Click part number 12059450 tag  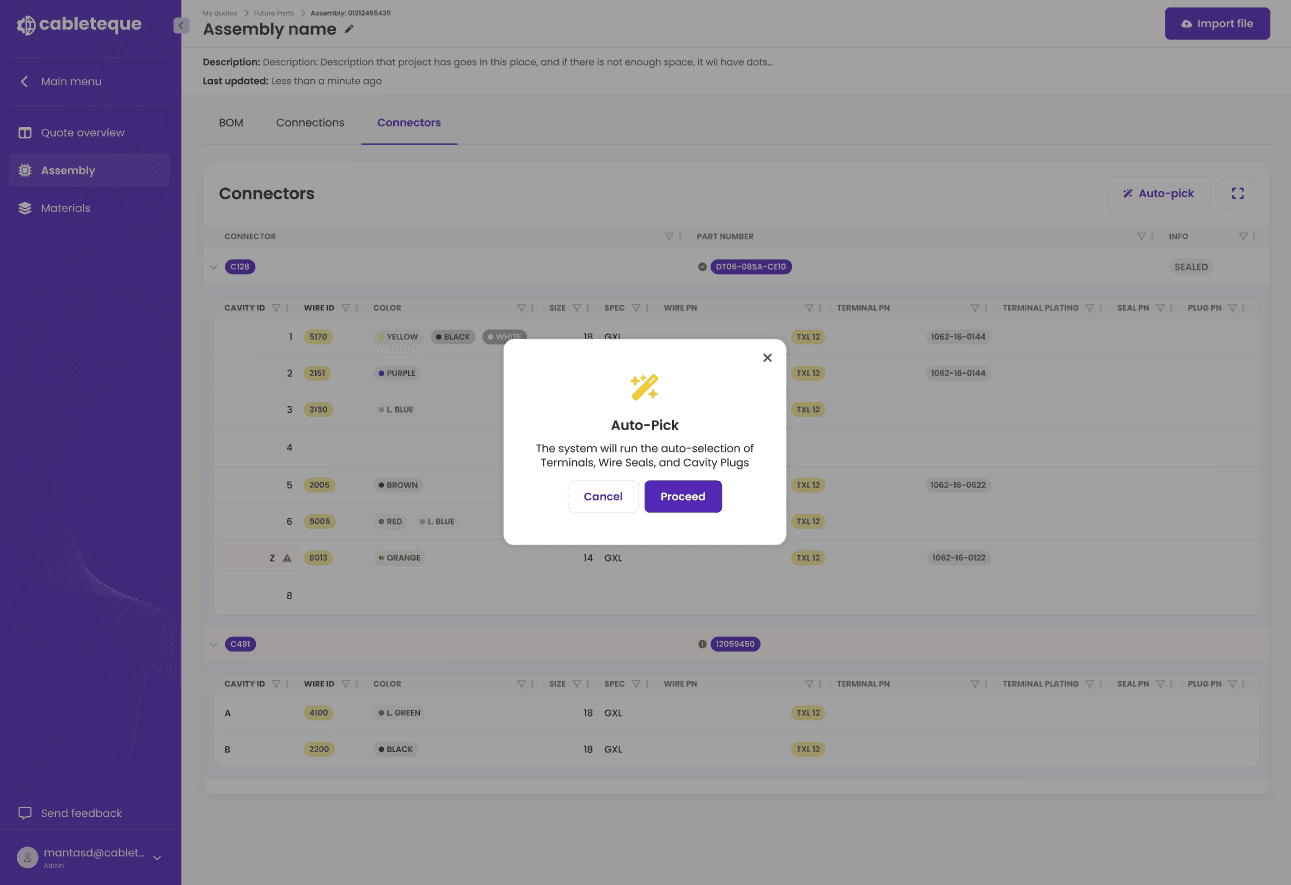click(x=735, y=644)
